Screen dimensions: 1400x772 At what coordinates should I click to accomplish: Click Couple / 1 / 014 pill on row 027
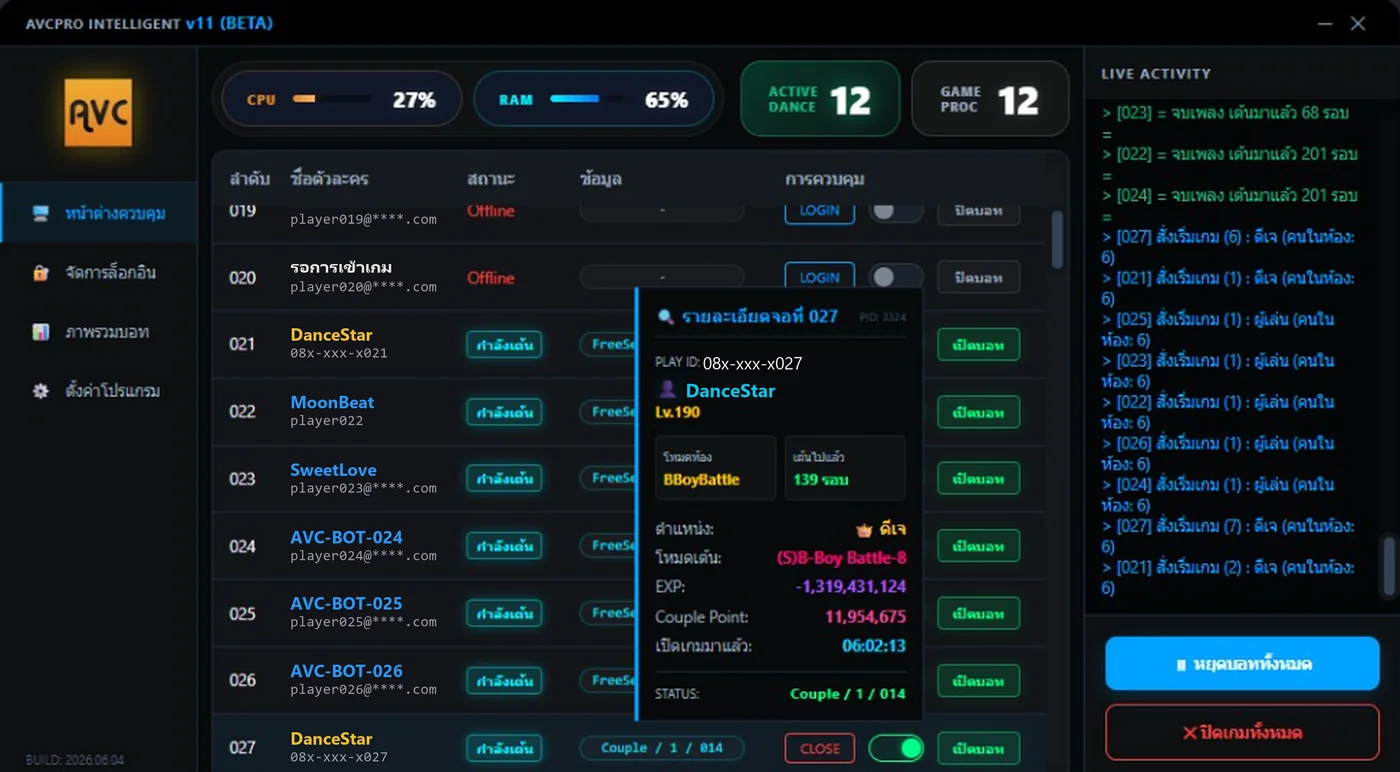tap(662, 748)
